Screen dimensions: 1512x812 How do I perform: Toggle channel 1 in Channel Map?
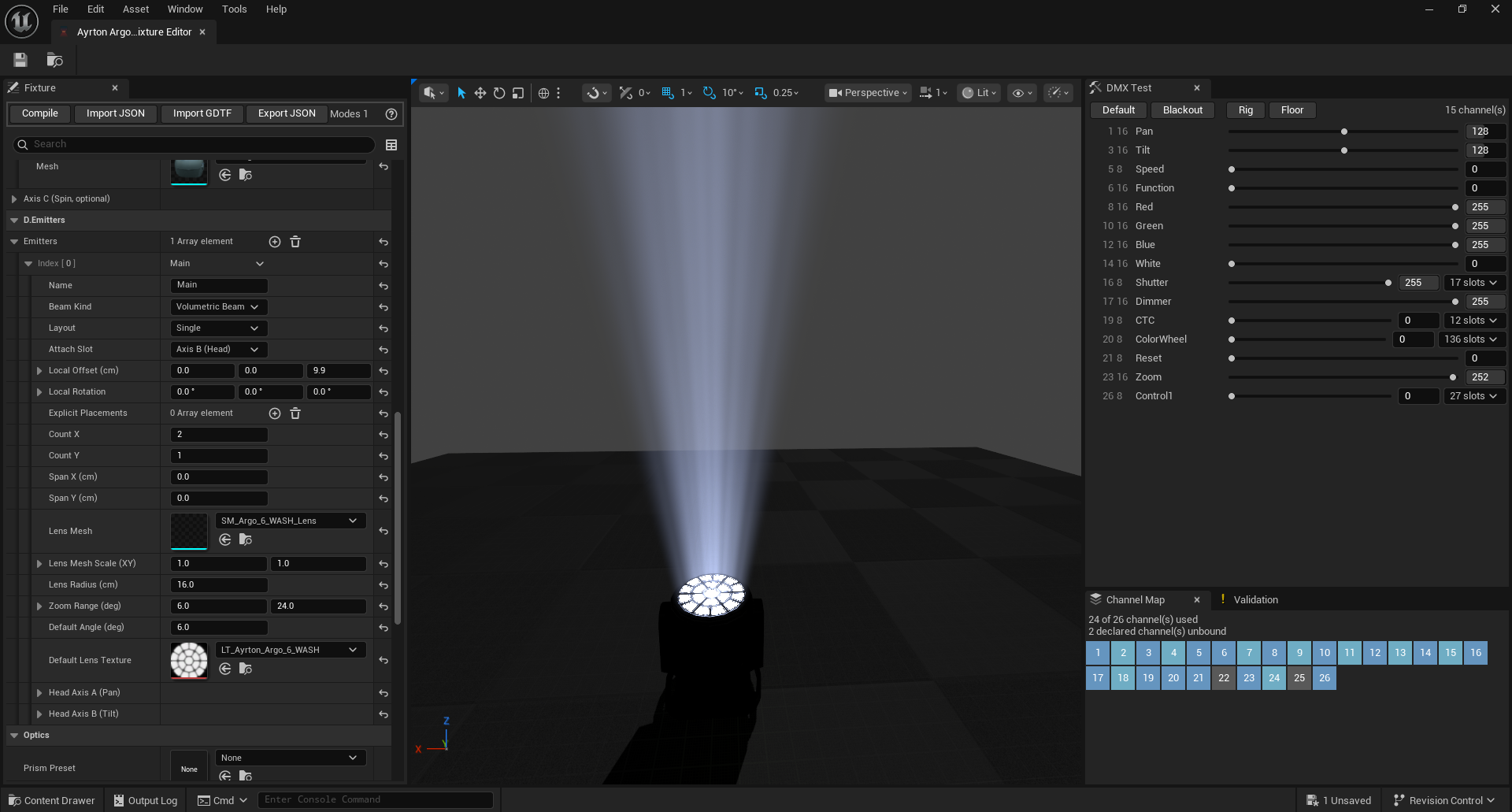[1098, 653]
